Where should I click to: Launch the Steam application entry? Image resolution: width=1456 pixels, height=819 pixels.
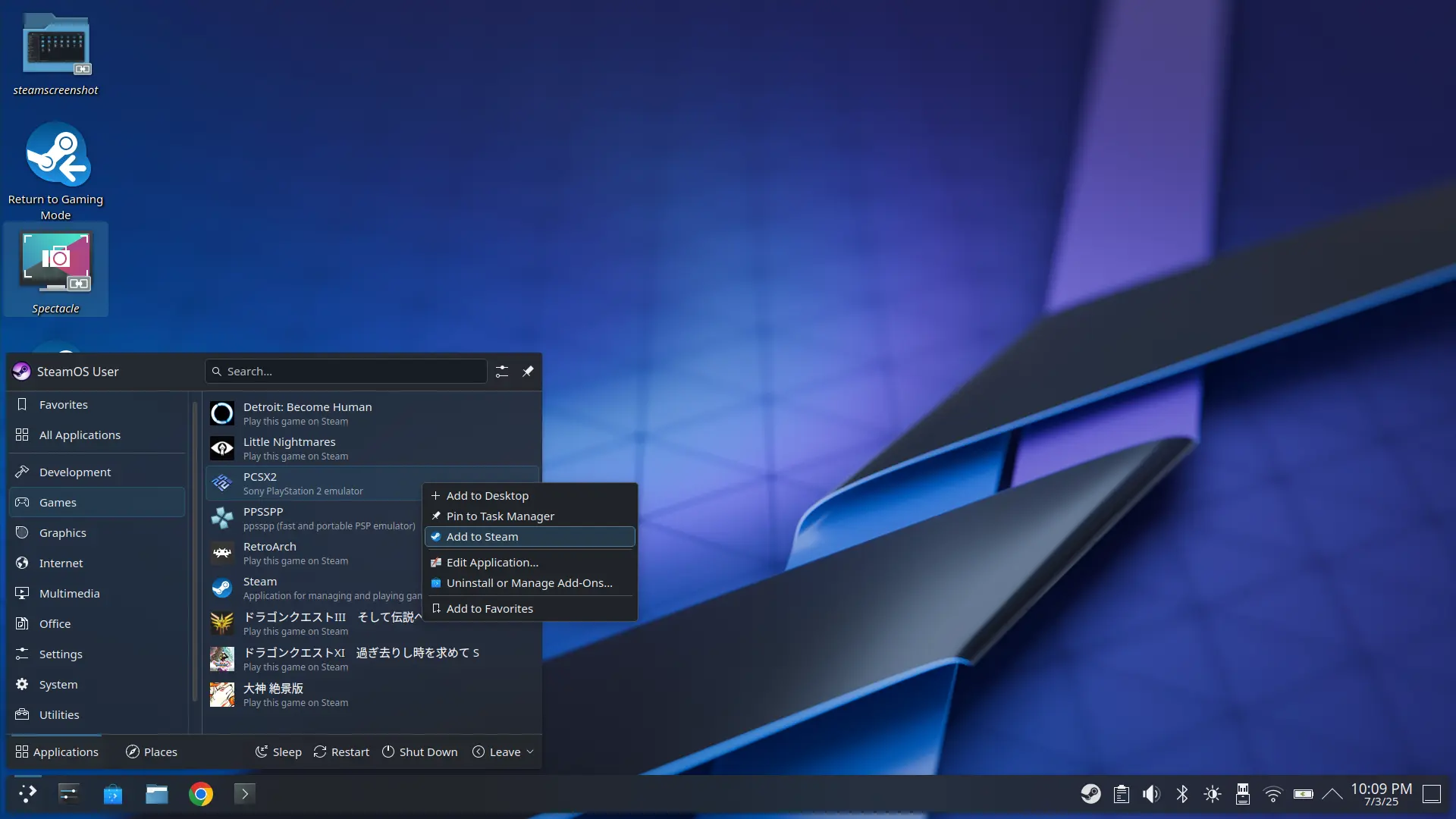coord(313,588)
